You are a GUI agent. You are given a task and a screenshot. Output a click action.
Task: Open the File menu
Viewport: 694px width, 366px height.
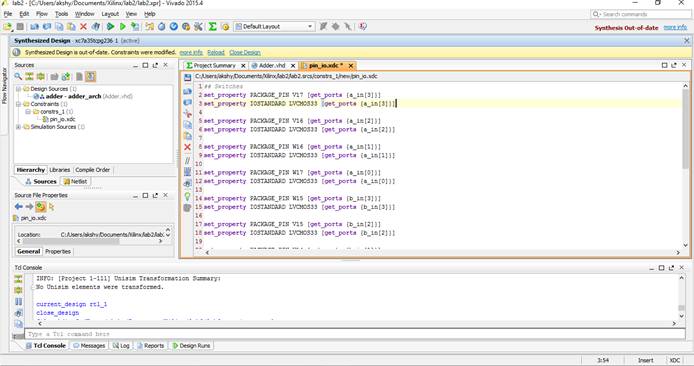click(8, 14)
